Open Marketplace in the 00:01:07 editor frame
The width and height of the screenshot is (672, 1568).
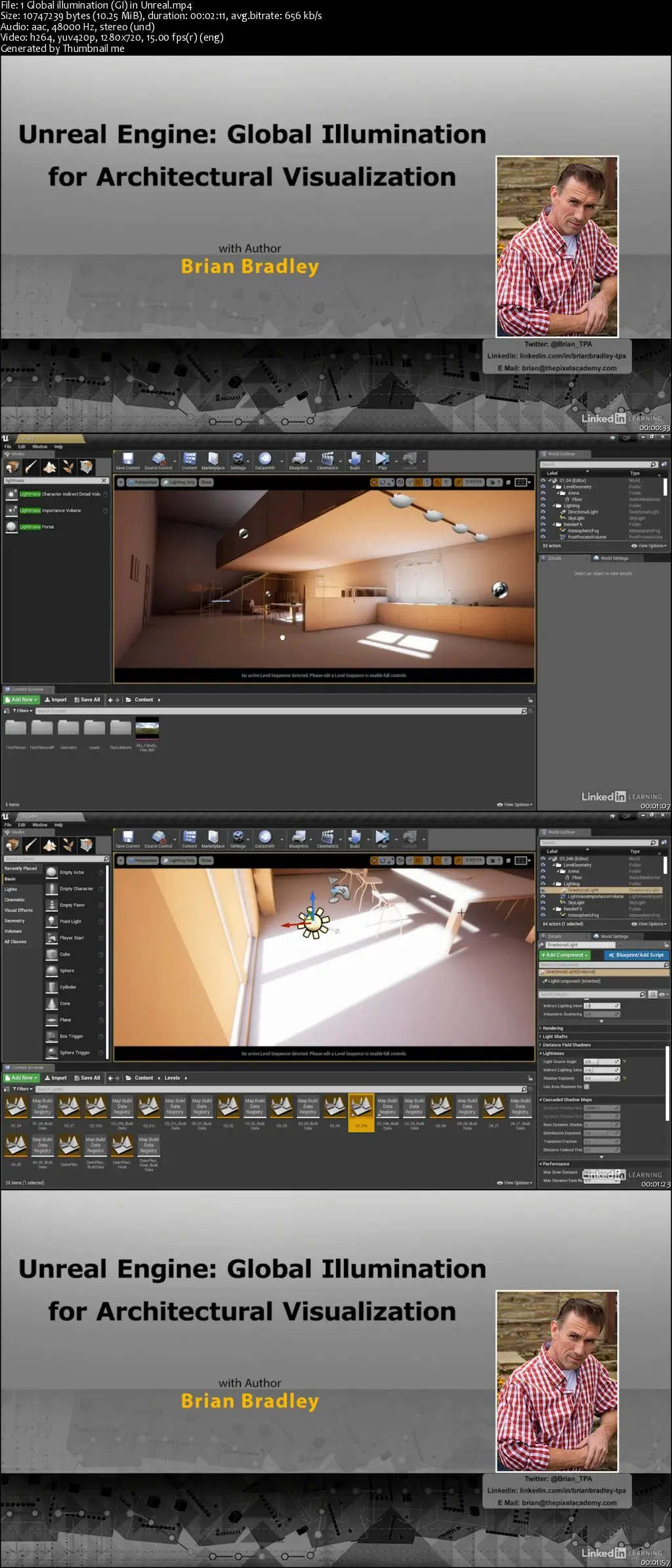click(x=213, y=460)
